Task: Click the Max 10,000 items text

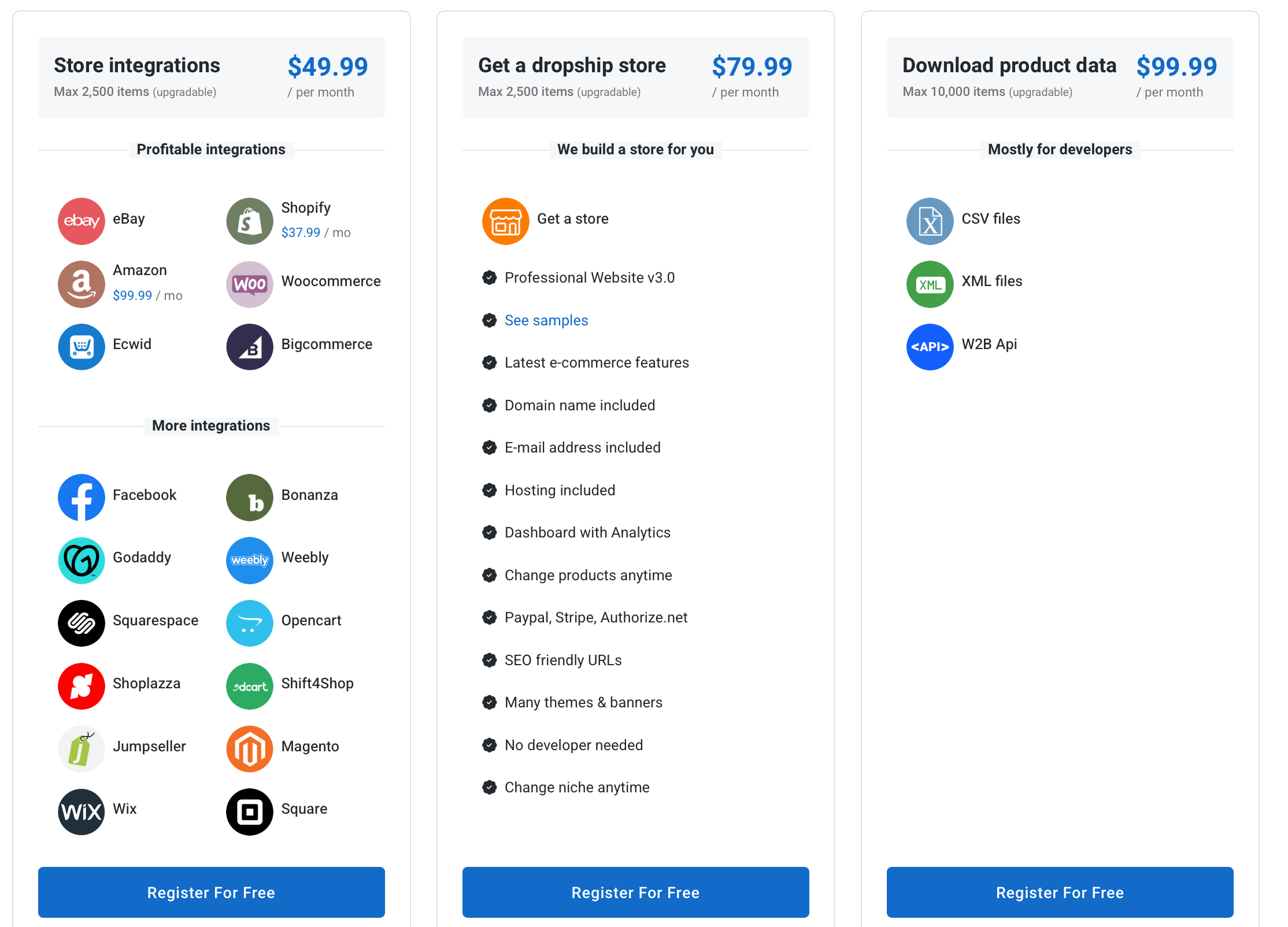Action: pyautogui.click(x=954, y=92)
